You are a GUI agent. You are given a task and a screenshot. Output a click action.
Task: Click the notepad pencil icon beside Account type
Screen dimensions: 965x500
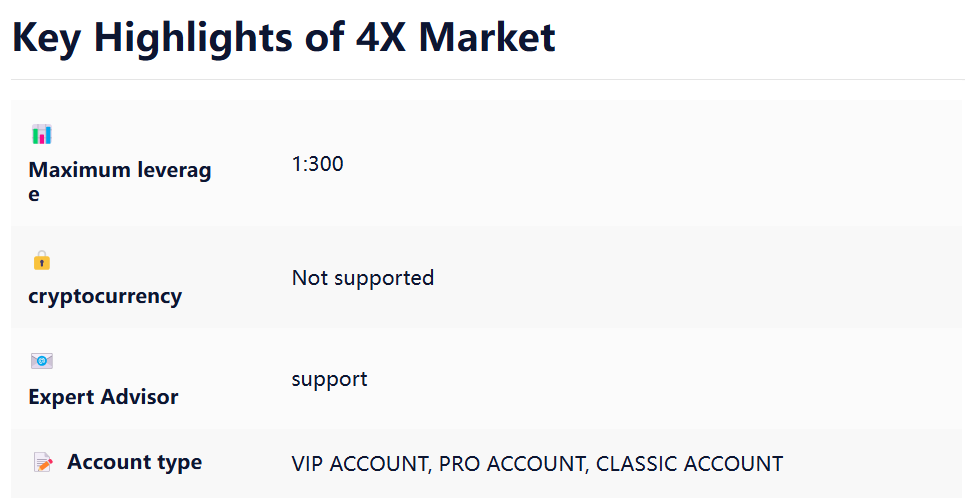pos(43,462)
